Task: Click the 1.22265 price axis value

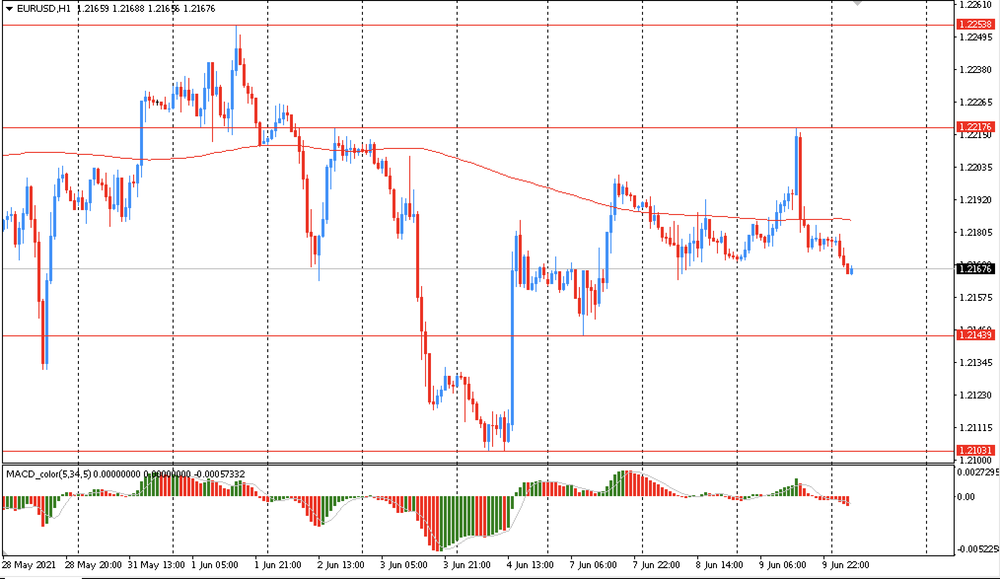Action: (x=976, y=103)
